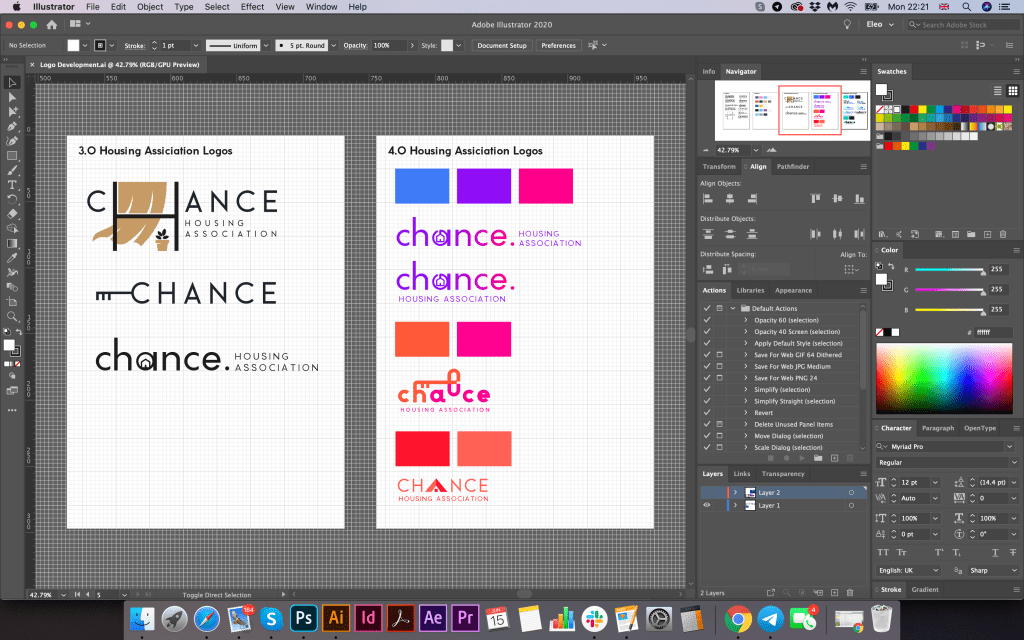Image resolution: width=1024 pixels, height=640 pixels.
Task: Expand Layer 2 in the Layers panel
Action: click(x=735, y=493)
